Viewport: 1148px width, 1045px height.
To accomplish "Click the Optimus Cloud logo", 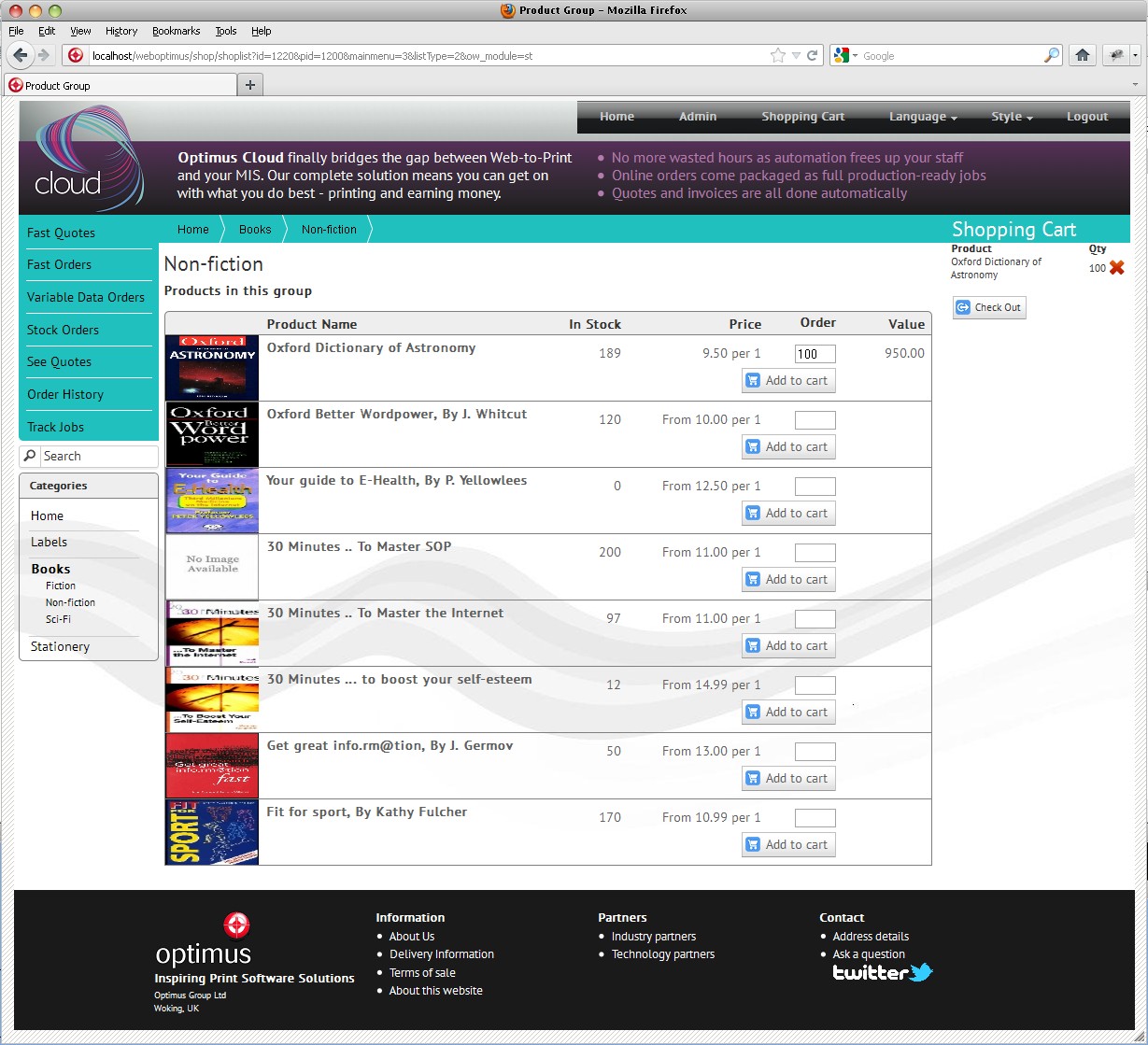I will point(90,158).
